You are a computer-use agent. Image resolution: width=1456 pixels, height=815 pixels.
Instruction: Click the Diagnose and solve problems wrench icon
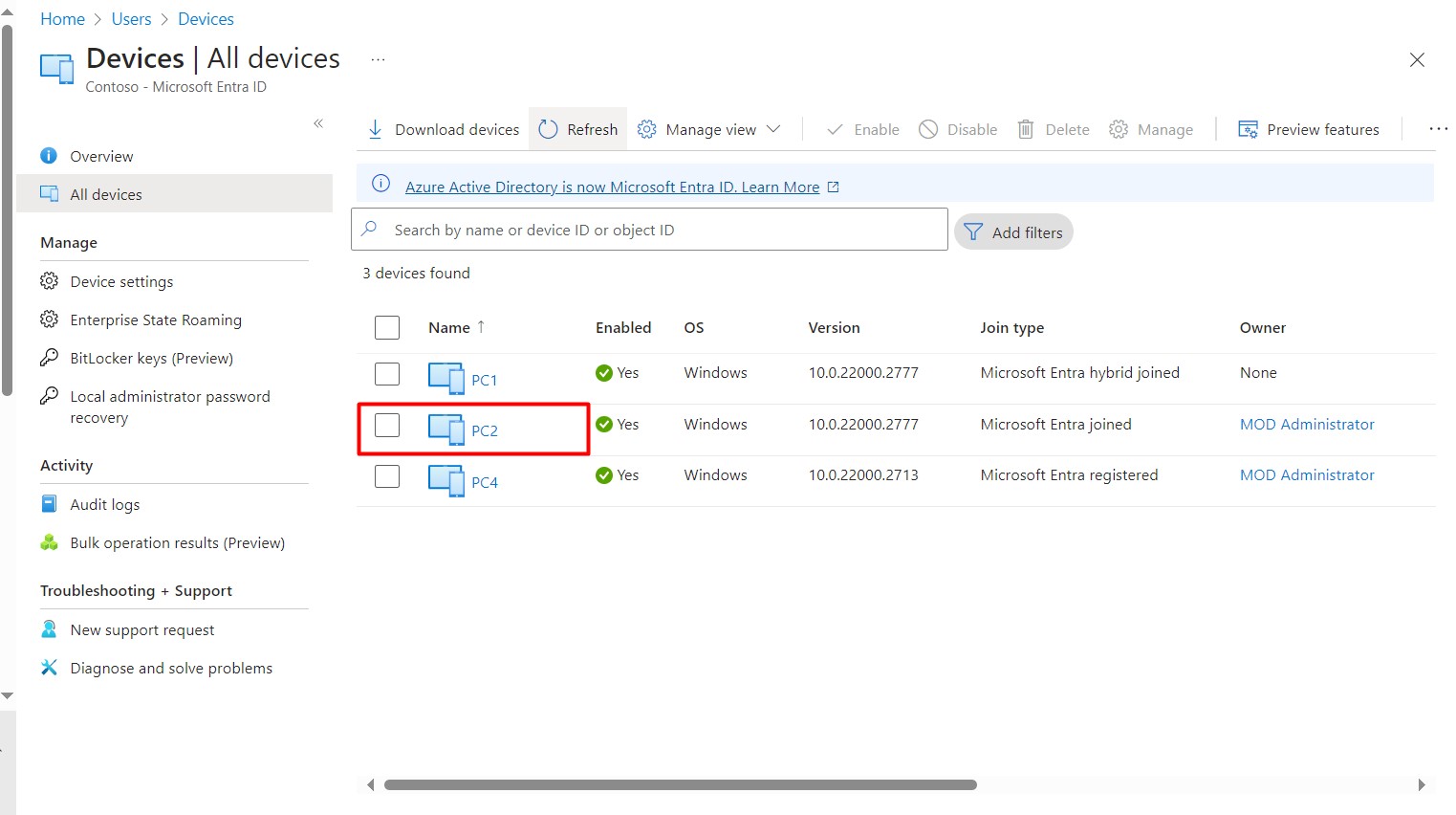[49, 667]
